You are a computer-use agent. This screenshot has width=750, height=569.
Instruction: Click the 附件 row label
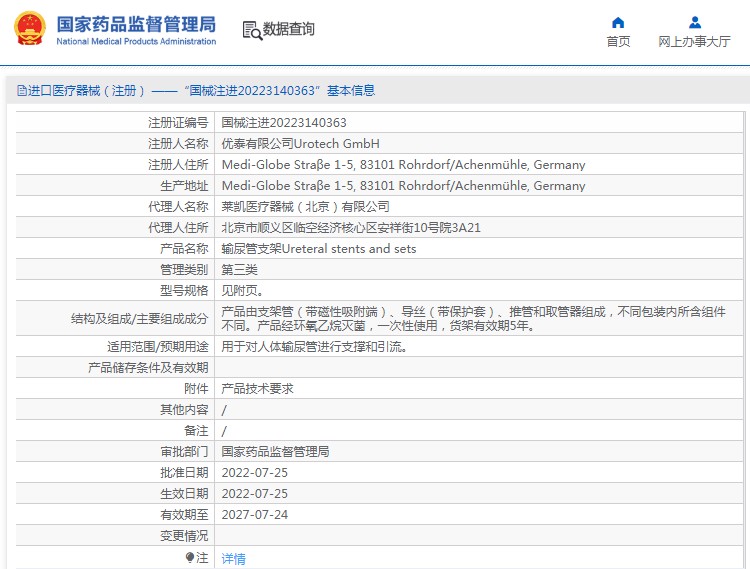(x=196, y=389)
